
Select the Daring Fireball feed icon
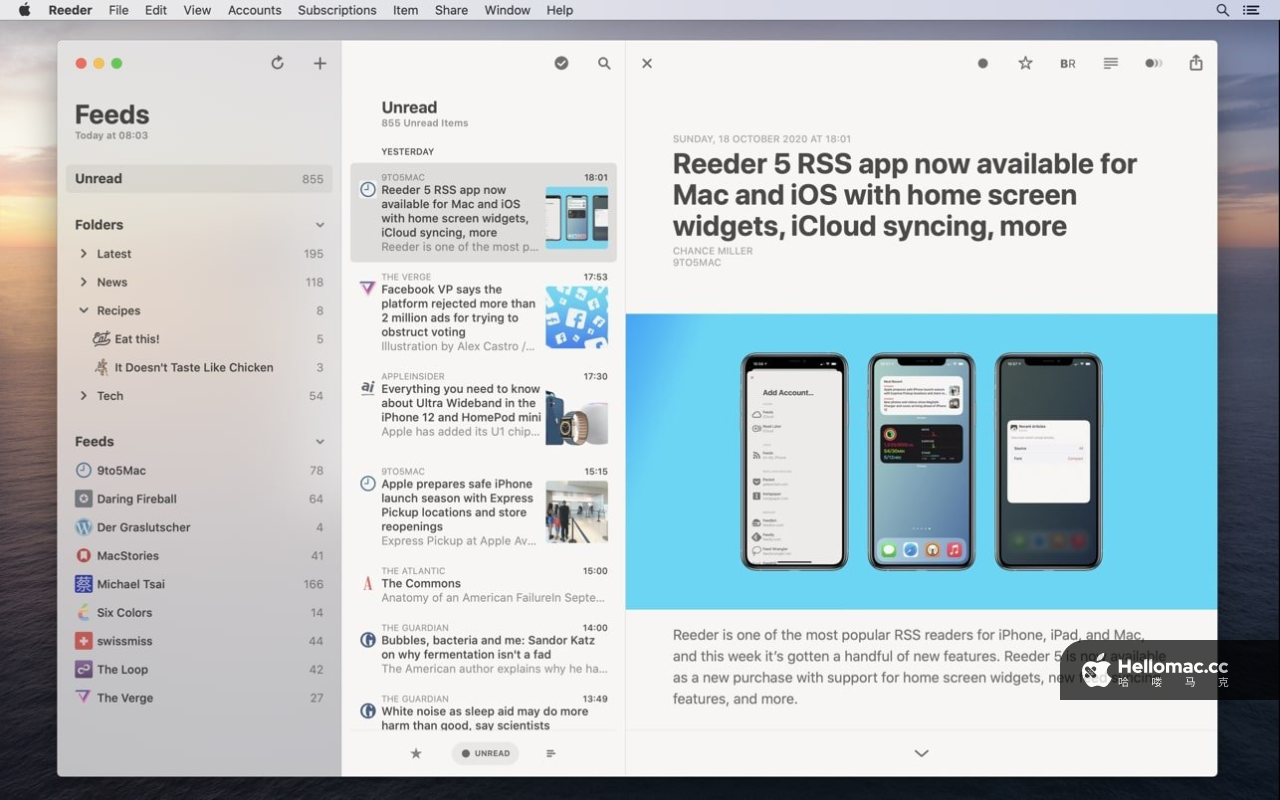click(x=83, y=499)
